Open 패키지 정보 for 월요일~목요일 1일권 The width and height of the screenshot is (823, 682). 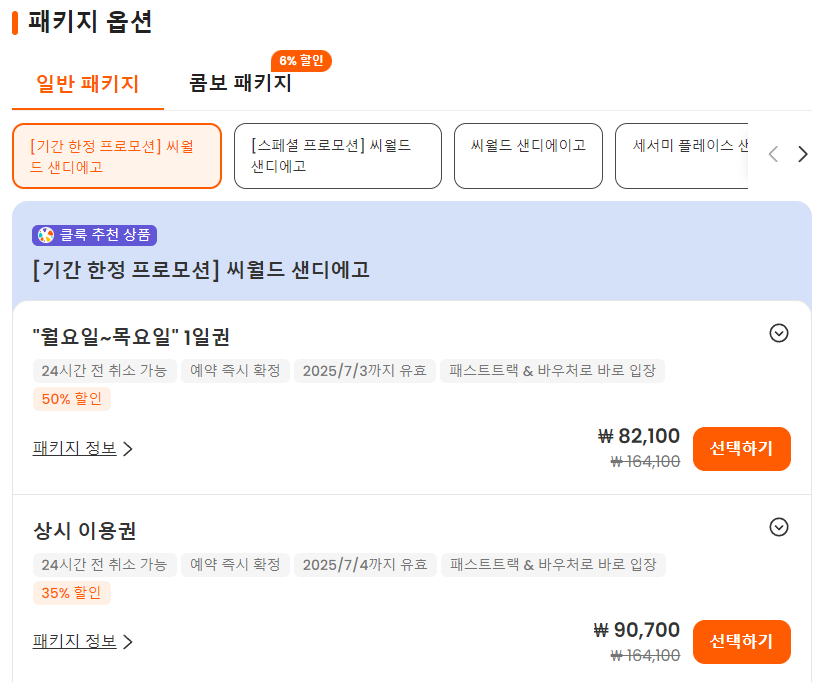[x=82, y=448]
